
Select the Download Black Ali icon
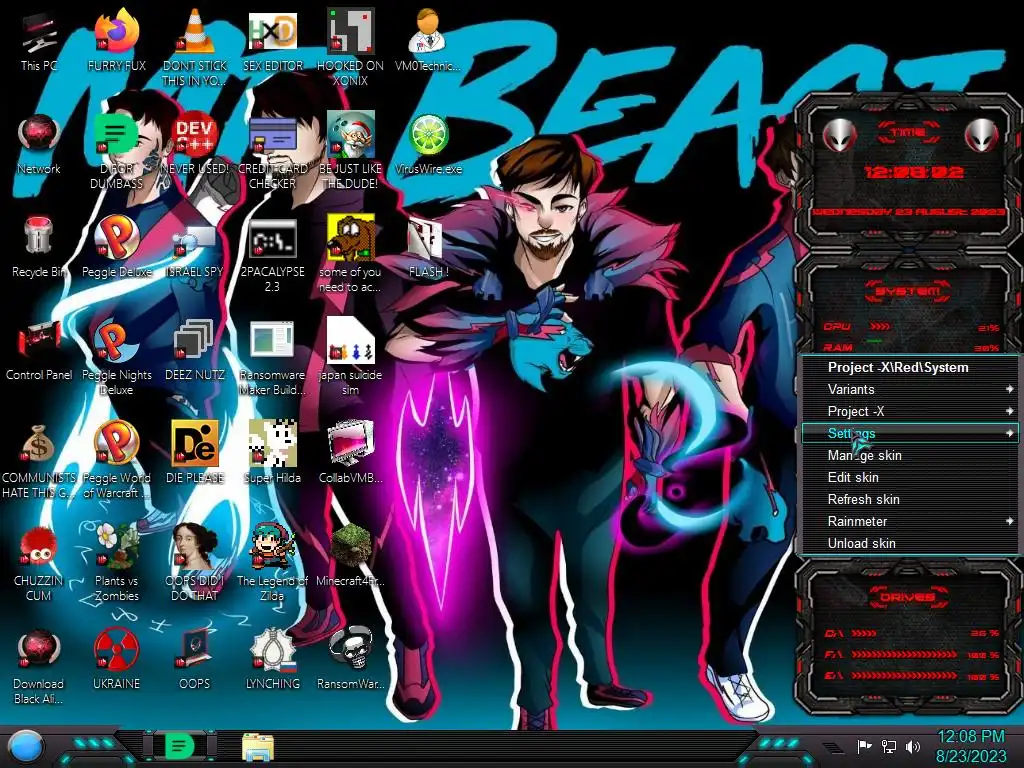(x=39, y=650)
